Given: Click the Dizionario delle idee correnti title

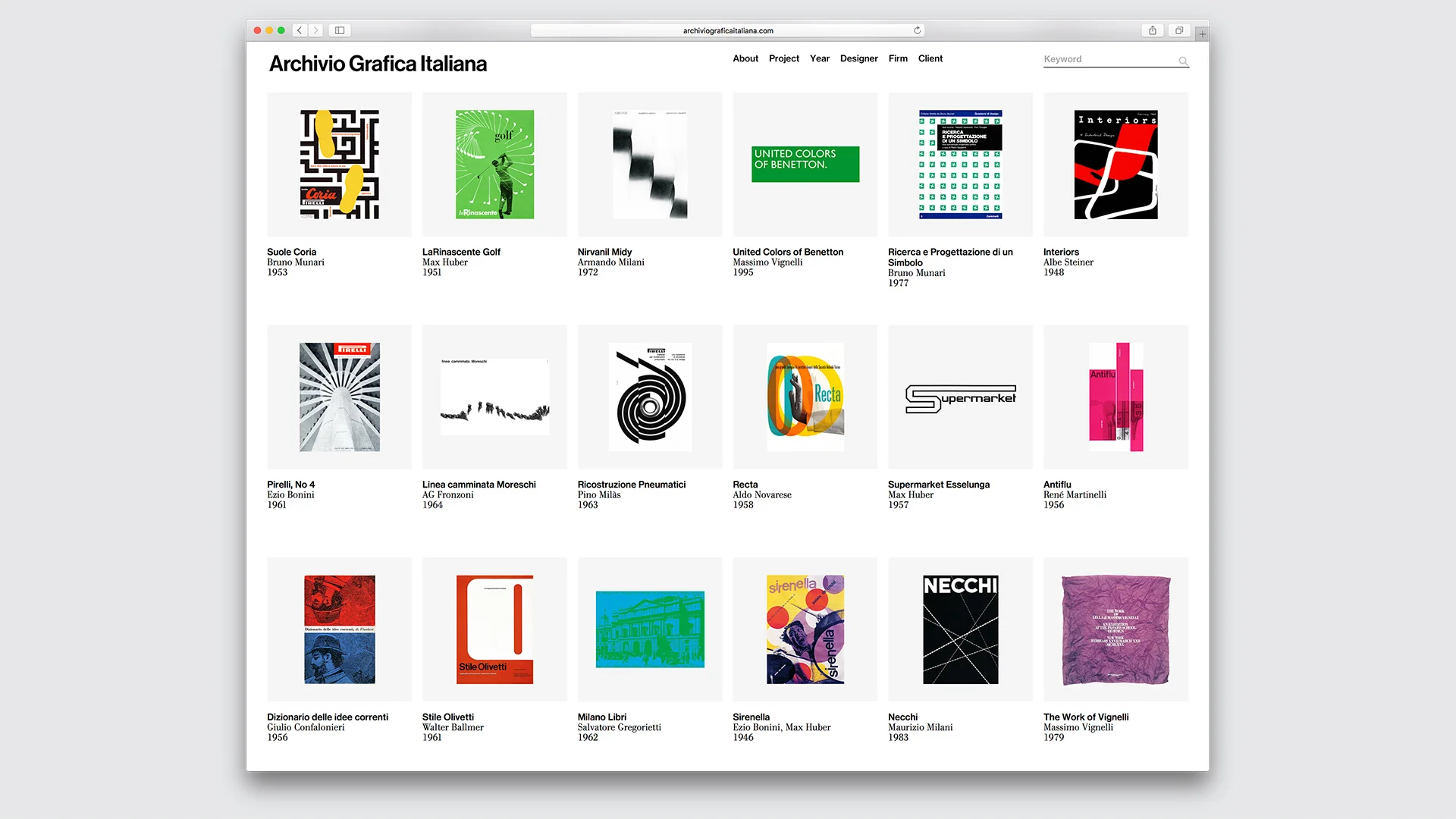Looking at the screenshot, I should (327, 717).
